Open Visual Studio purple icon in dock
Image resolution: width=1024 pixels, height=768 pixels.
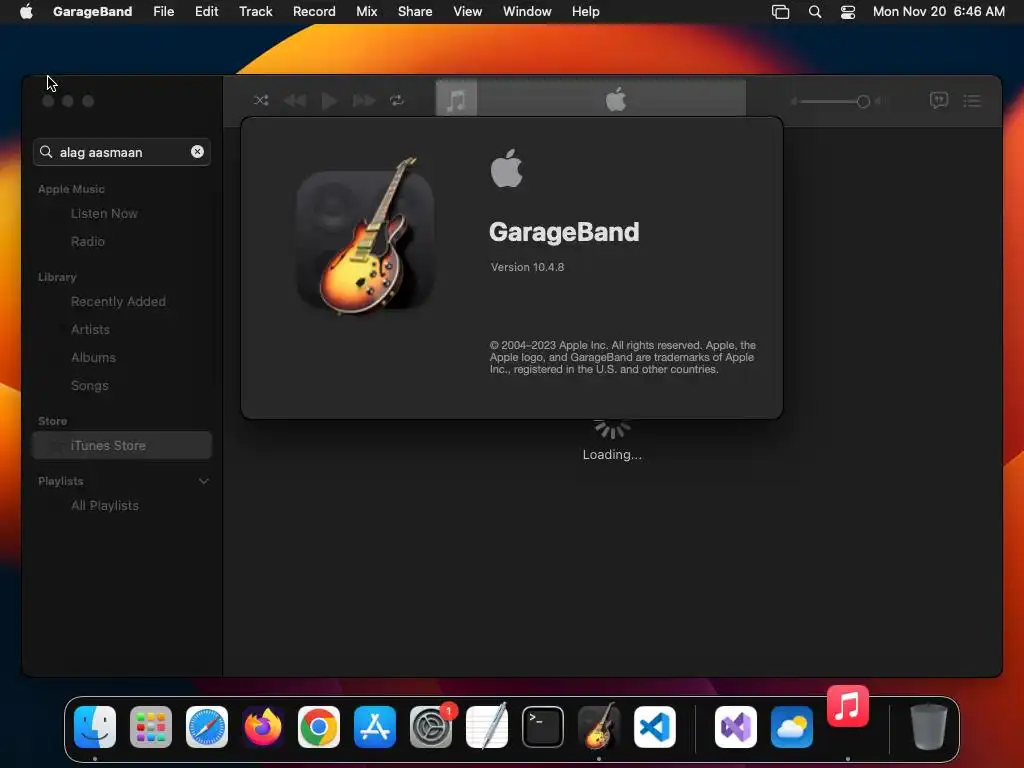[736, 727]
